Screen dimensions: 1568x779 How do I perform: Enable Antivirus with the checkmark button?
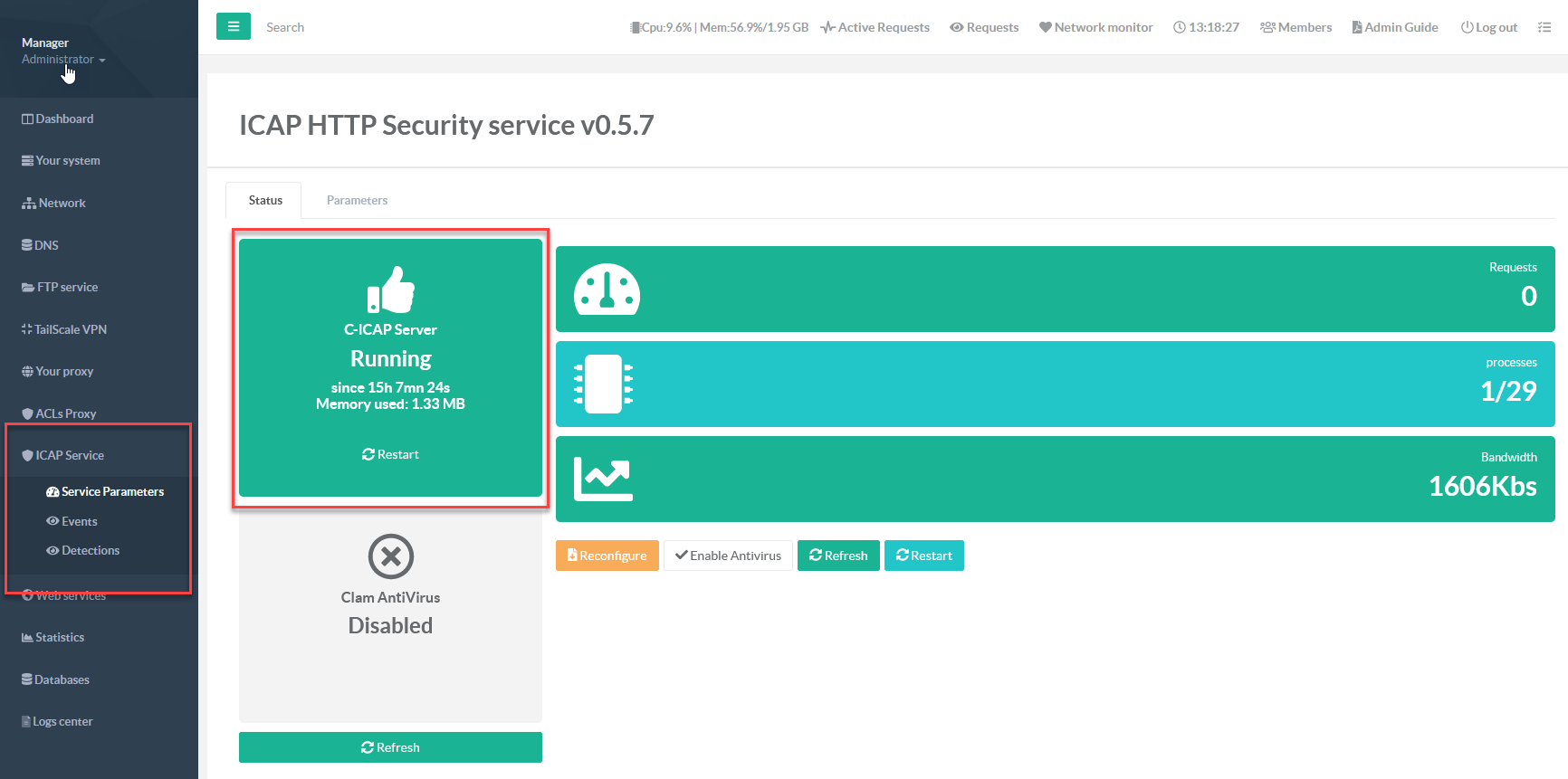click(728, 556)
